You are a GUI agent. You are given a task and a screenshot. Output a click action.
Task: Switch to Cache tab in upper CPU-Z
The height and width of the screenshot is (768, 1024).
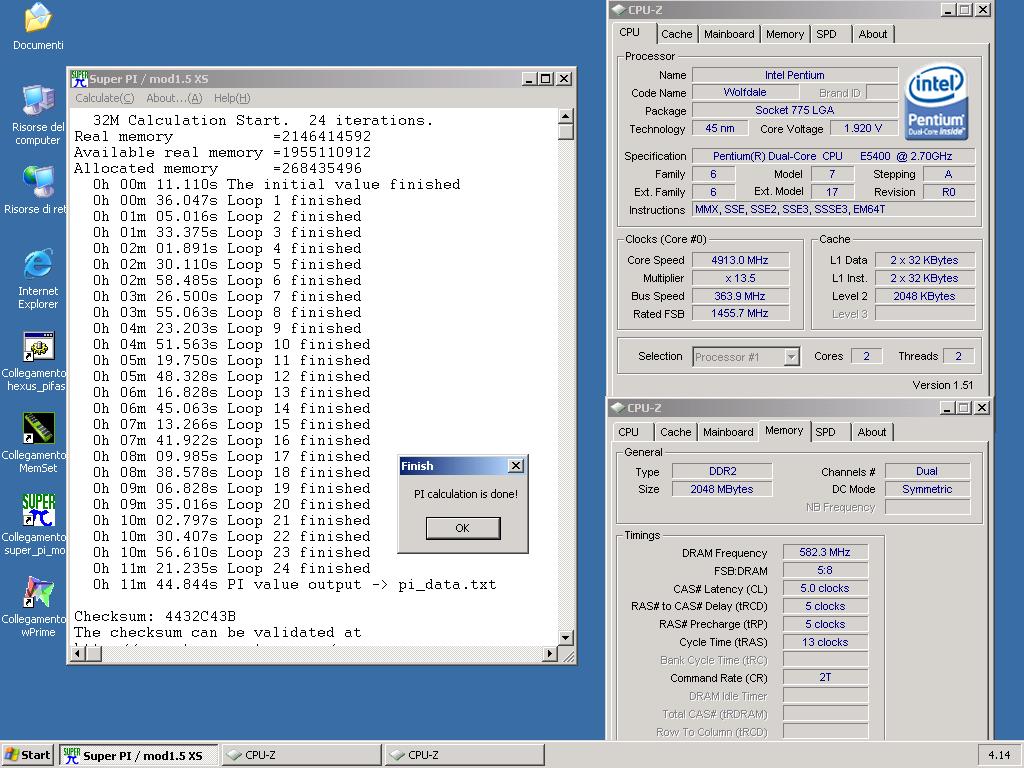[677, 34]
